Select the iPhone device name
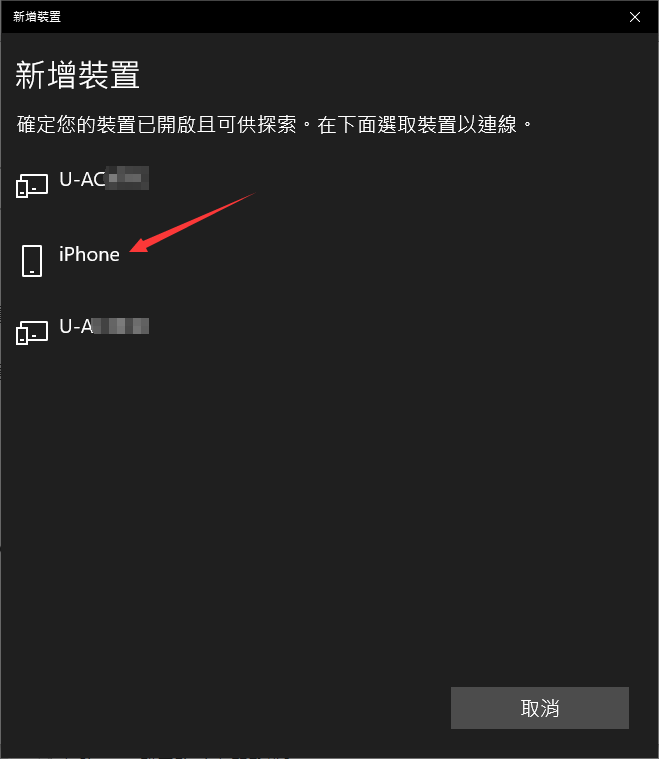Screen dimensions: 659x759 pos(89,255)
